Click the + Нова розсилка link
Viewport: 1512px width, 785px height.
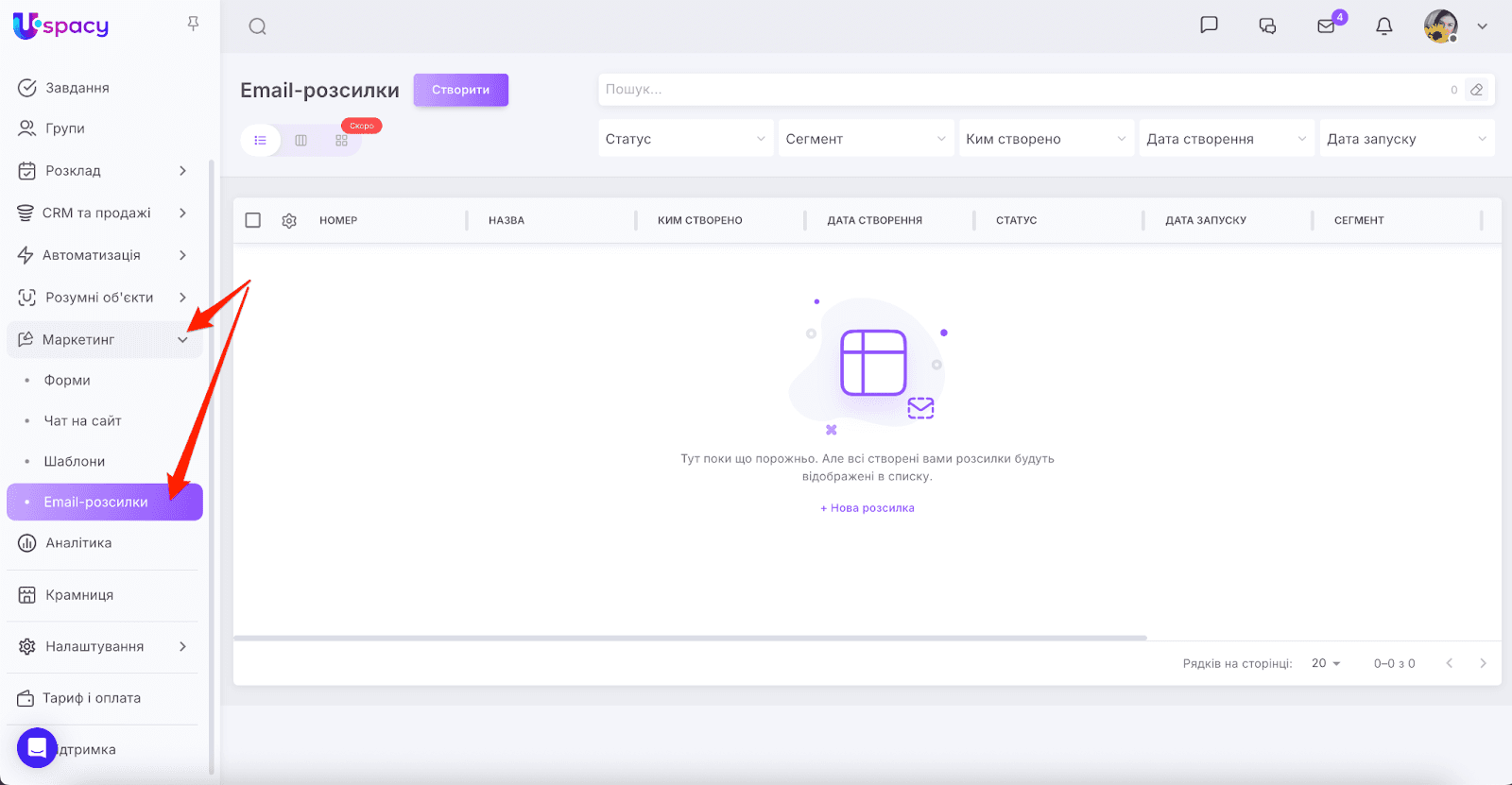(x=868, y=508)
